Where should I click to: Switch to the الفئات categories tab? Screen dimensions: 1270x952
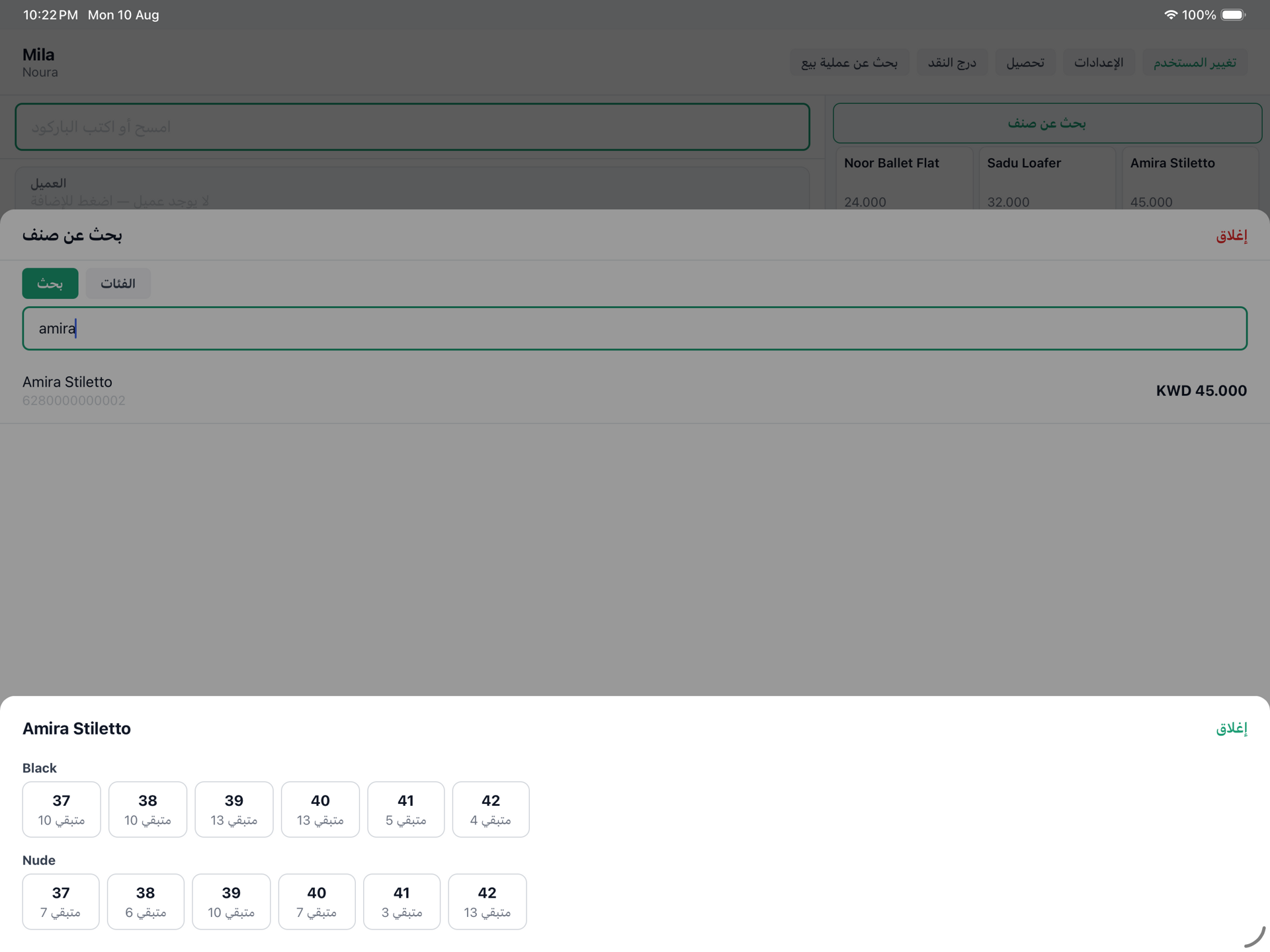click(118, 283)
